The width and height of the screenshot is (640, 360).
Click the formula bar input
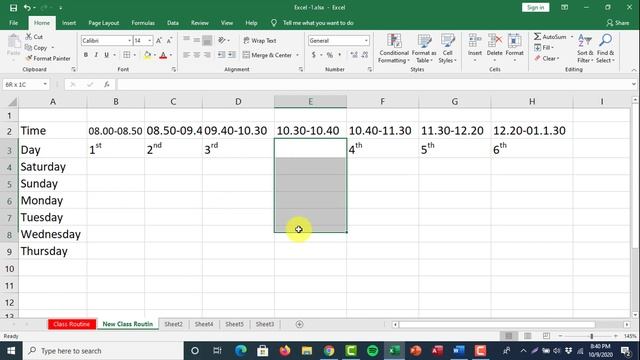(x=373, y=84)
